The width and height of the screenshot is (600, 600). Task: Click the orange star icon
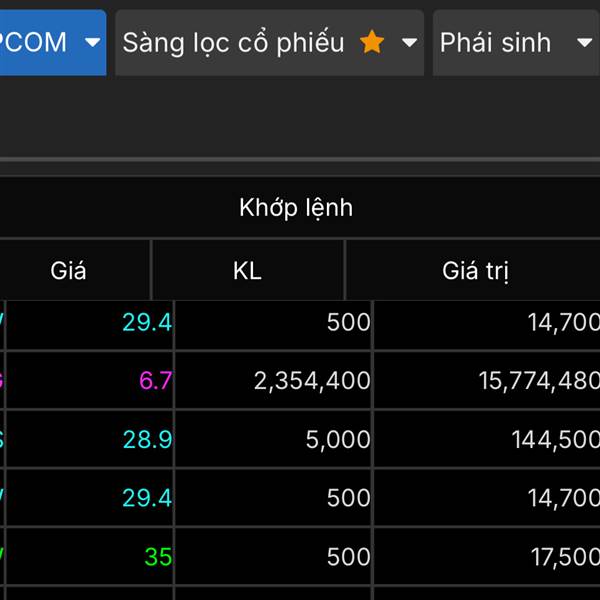pyautogui.click(x=372, y=42)
